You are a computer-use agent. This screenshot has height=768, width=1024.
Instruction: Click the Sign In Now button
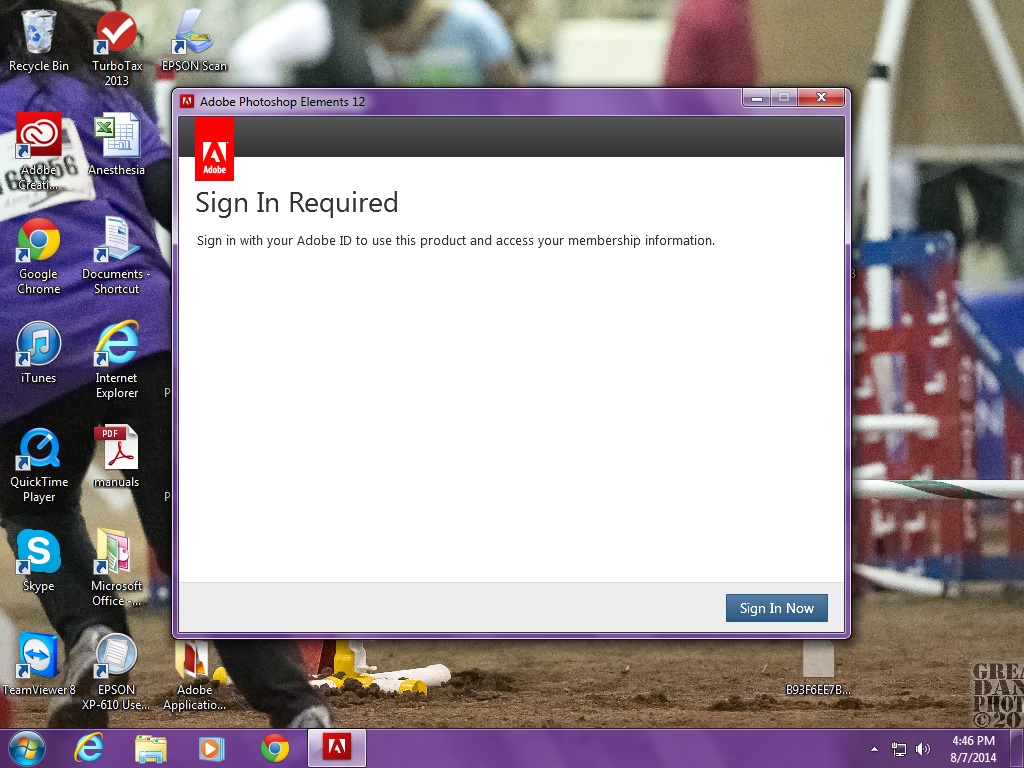[776, 608]
